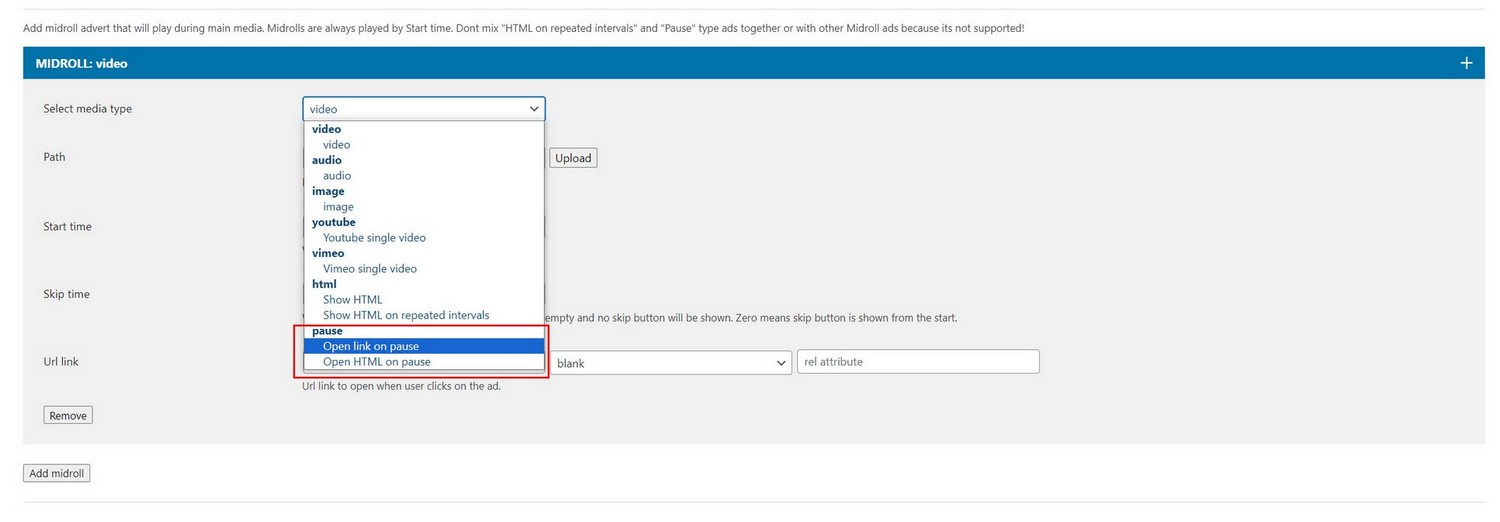Choose the indented video option in list
The height and width of the screenshot is (522, 1500).
(337, 145)
